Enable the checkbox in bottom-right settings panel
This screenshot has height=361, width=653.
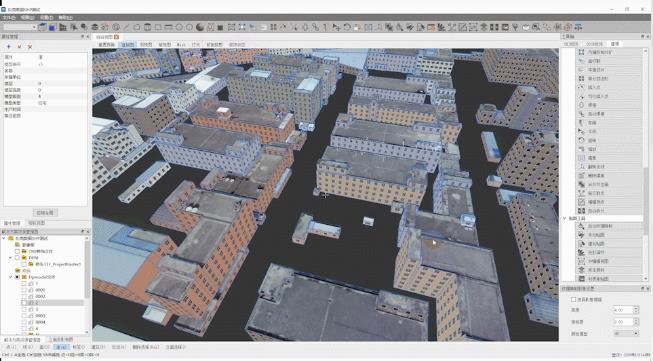[x=573, y=299]
